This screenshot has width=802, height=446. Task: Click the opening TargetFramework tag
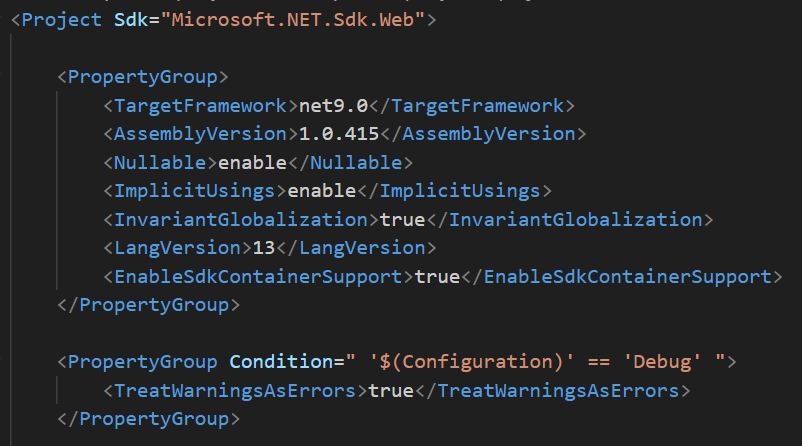tap(201, 105)
